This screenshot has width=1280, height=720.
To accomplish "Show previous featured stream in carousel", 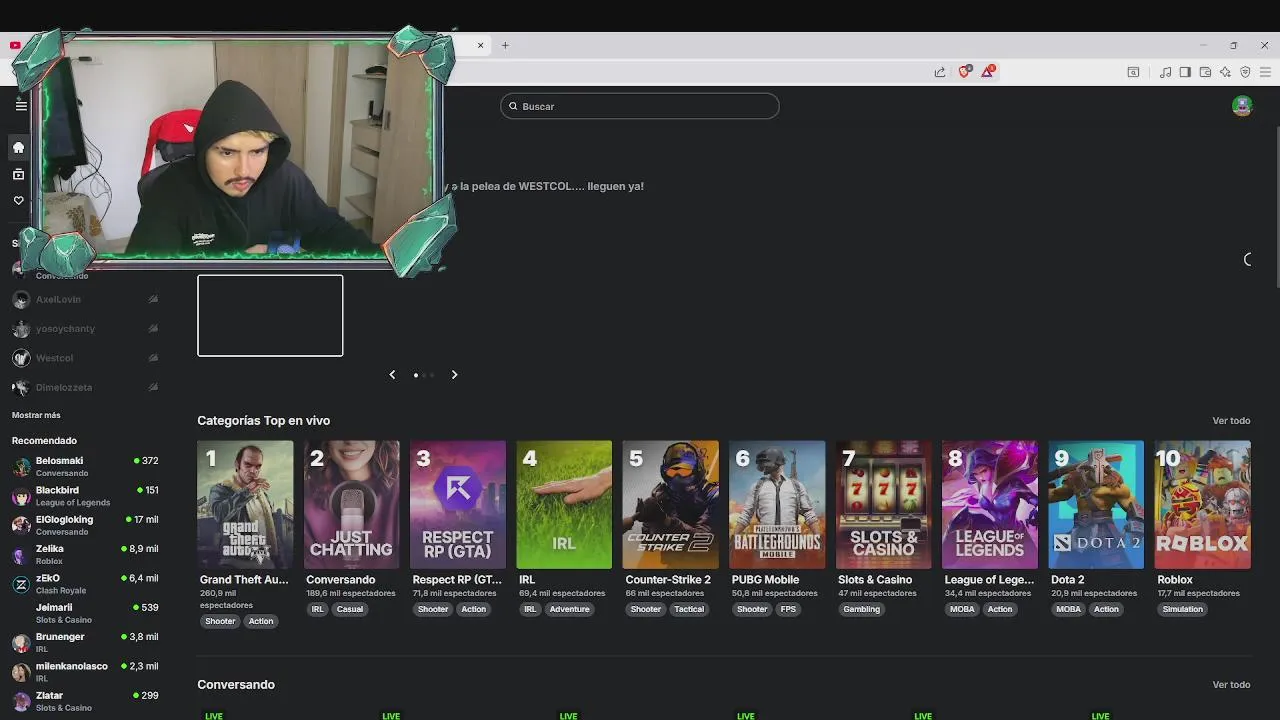I will [x=392, y=374].
